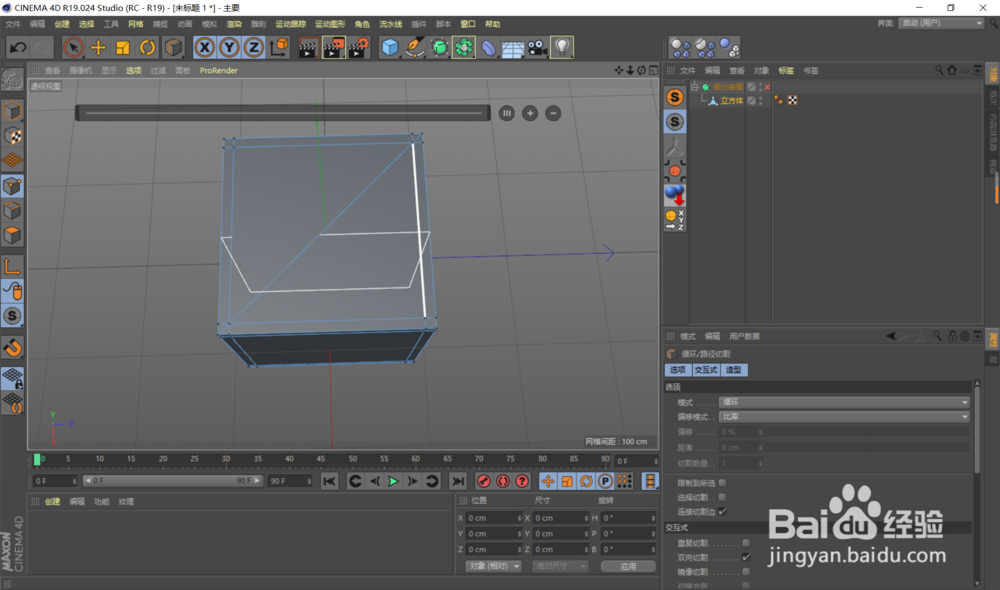
Task: Switch to Polygons mode
Action: click(x=12, y=235)
